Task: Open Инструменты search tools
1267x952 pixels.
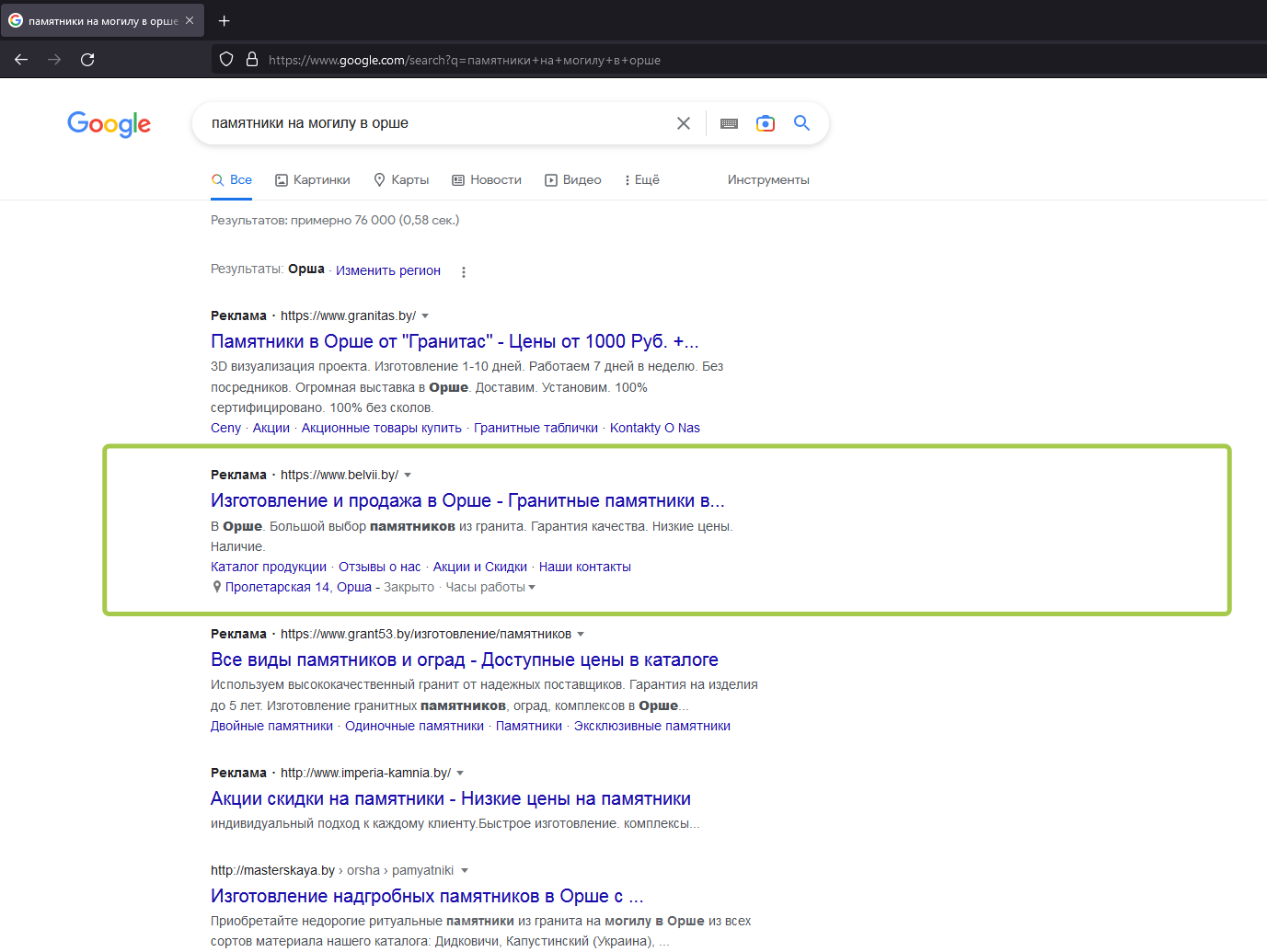Action: (x=768, y=180)
